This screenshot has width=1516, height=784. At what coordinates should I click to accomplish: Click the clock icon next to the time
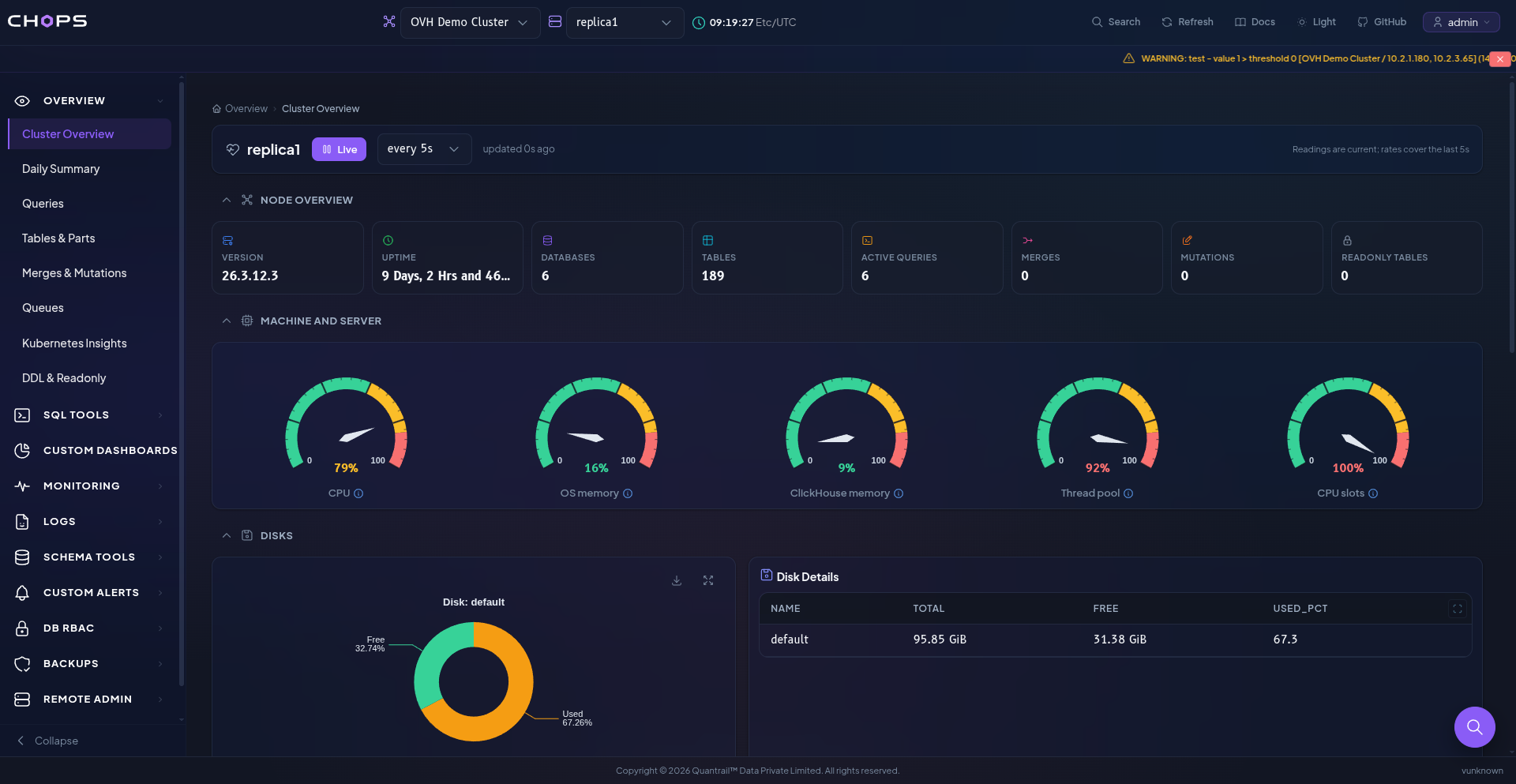pos(699,23)
